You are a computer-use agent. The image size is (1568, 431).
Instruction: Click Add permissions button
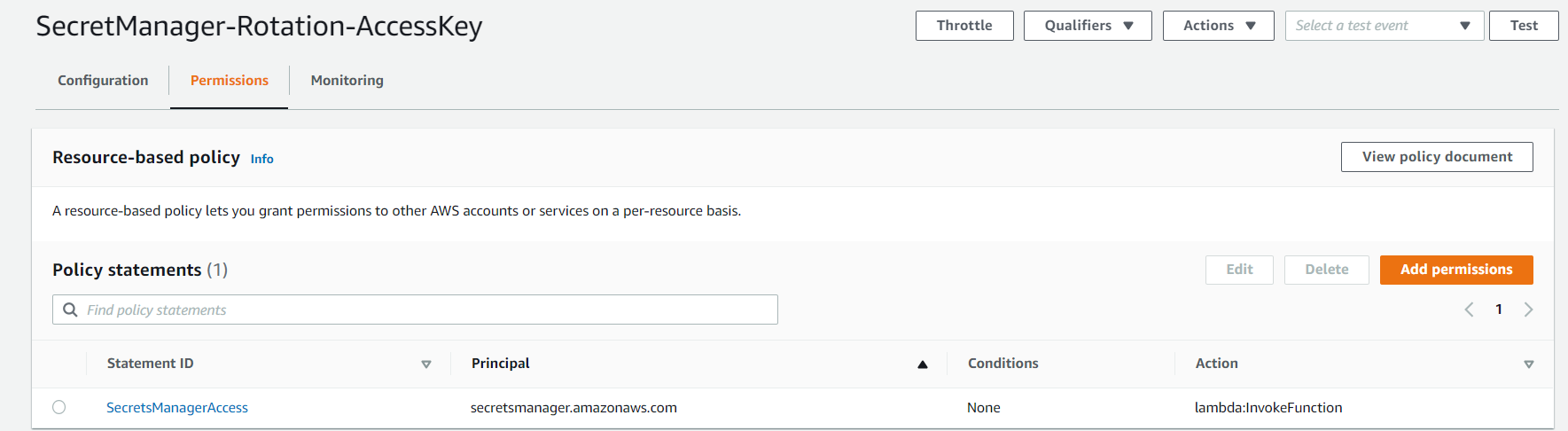coord(1456,270)
